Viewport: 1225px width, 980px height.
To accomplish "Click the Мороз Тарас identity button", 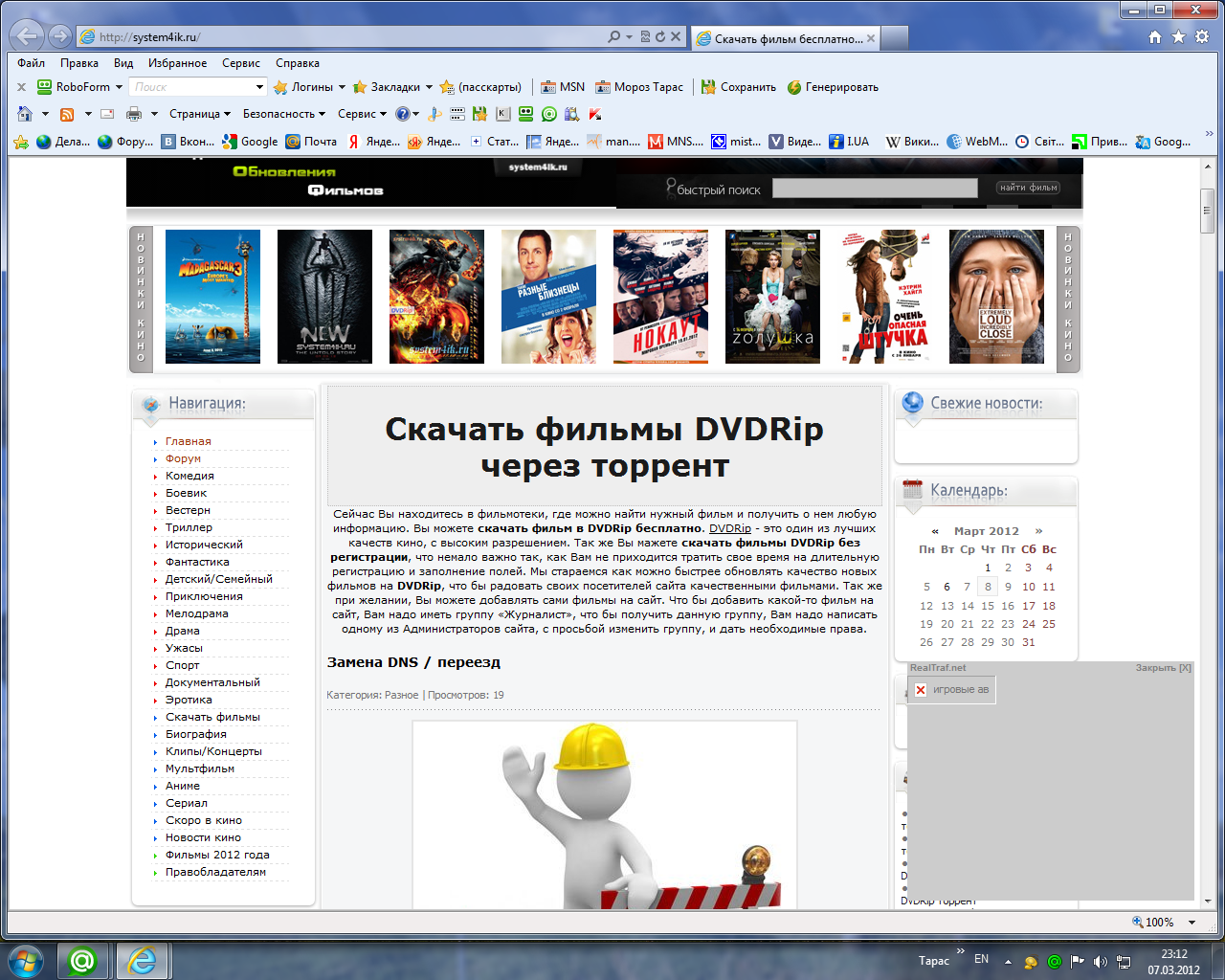I will point(639,87).
